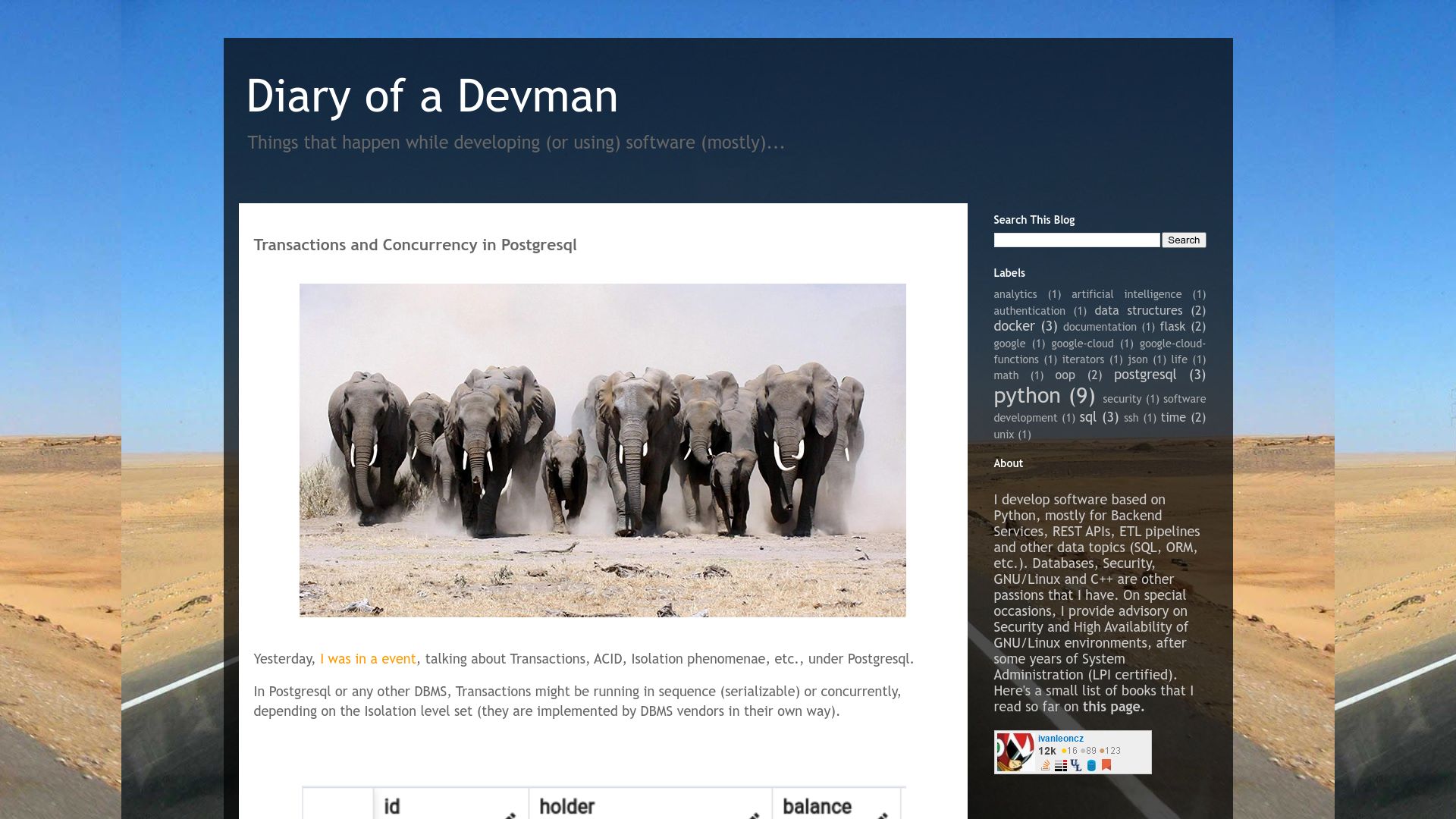This screenshot has width=1456, height=819.
Task: Click the elephants herd image in the post
Action: point(603,450)
